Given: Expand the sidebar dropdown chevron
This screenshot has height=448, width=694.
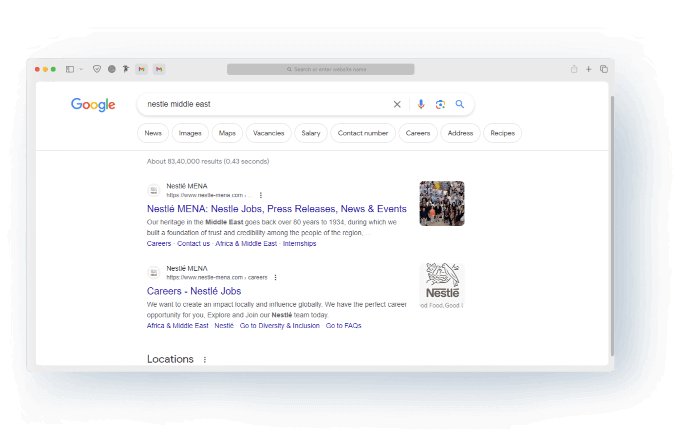Looking at the screenshot, I should tap(81, 69).
